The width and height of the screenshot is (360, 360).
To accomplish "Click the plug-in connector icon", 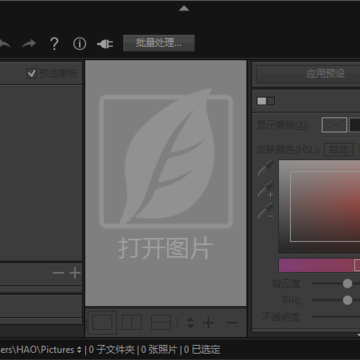I will pos(105,44).
